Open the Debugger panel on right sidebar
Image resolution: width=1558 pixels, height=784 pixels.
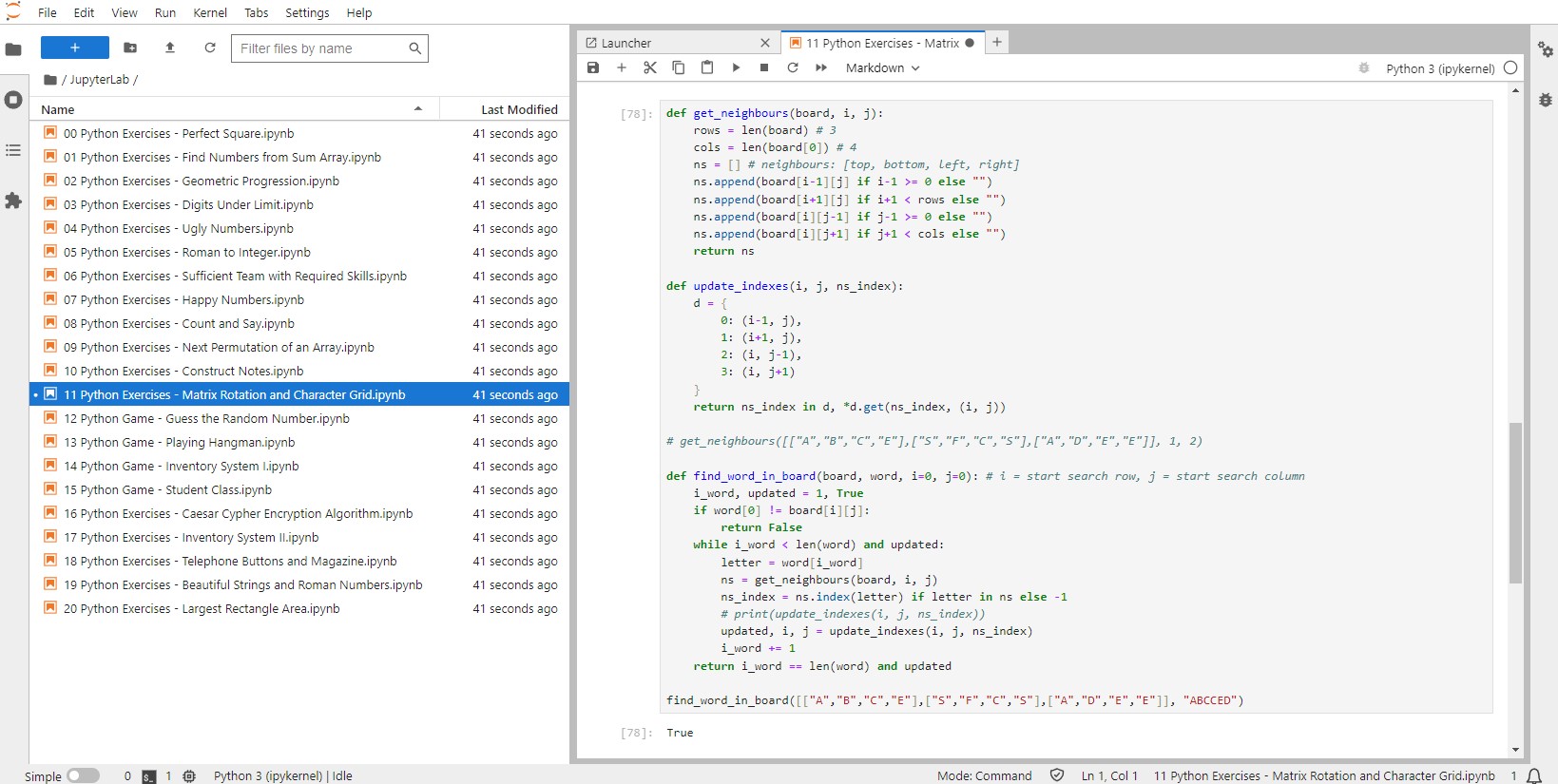[1546, 100]
